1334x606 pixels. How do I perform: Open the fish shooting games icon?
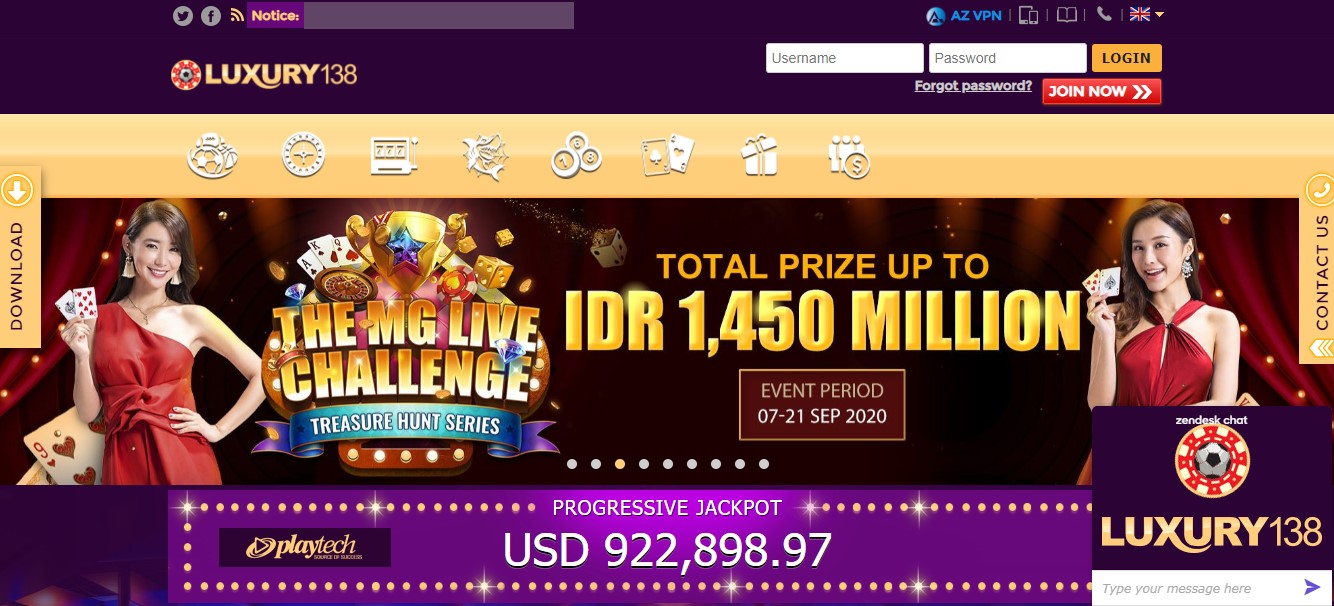[485, 156]
